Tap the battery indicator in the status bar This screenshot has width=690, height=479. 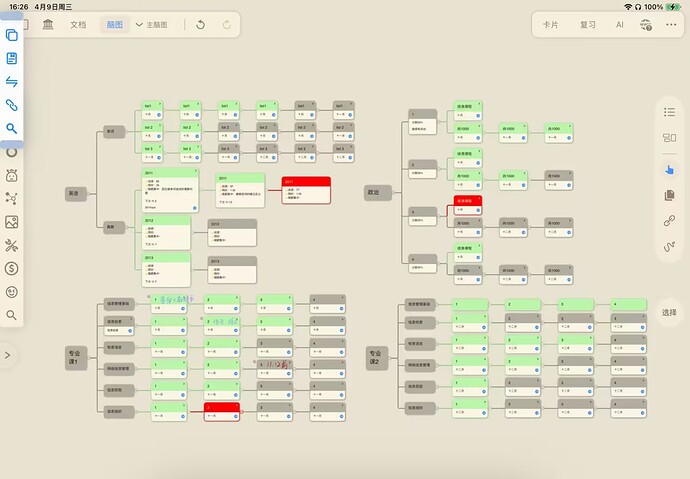pyautogui.click(x=673, y=7)
